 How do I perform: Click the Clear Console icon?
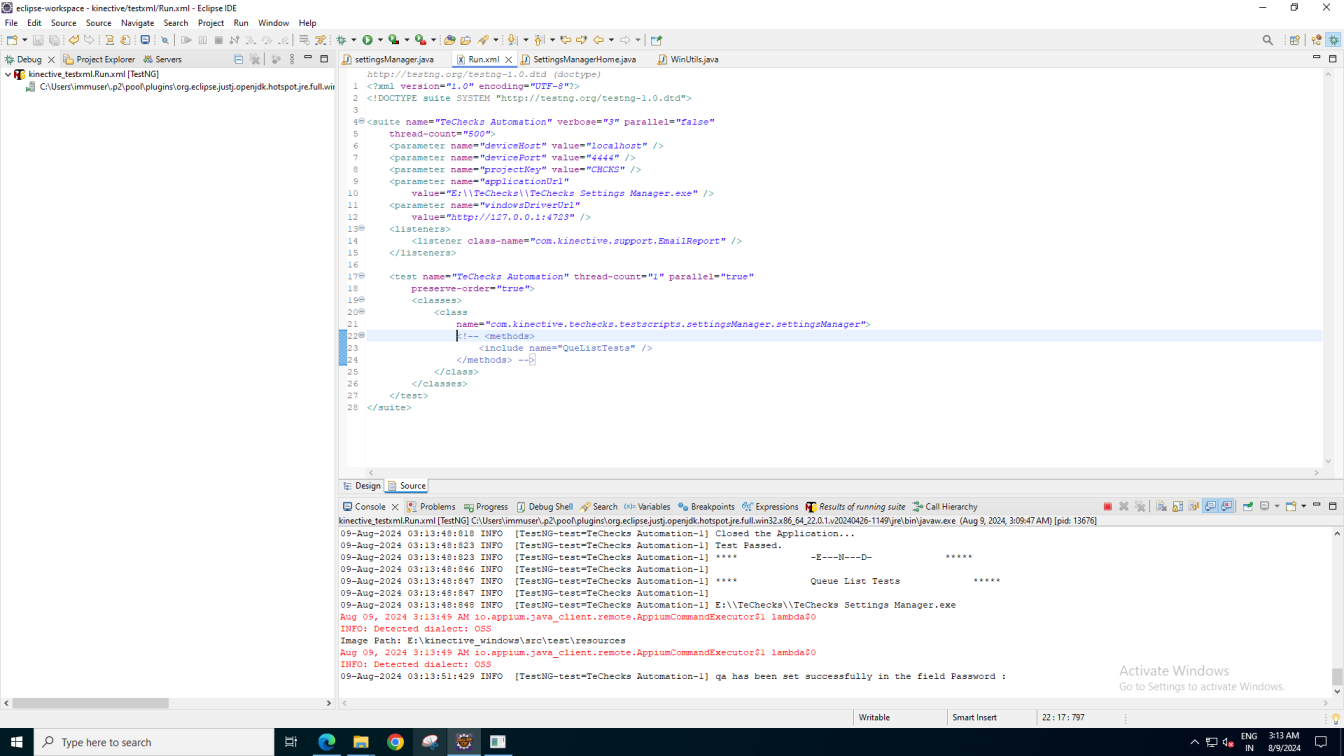tap(1161, 507)
